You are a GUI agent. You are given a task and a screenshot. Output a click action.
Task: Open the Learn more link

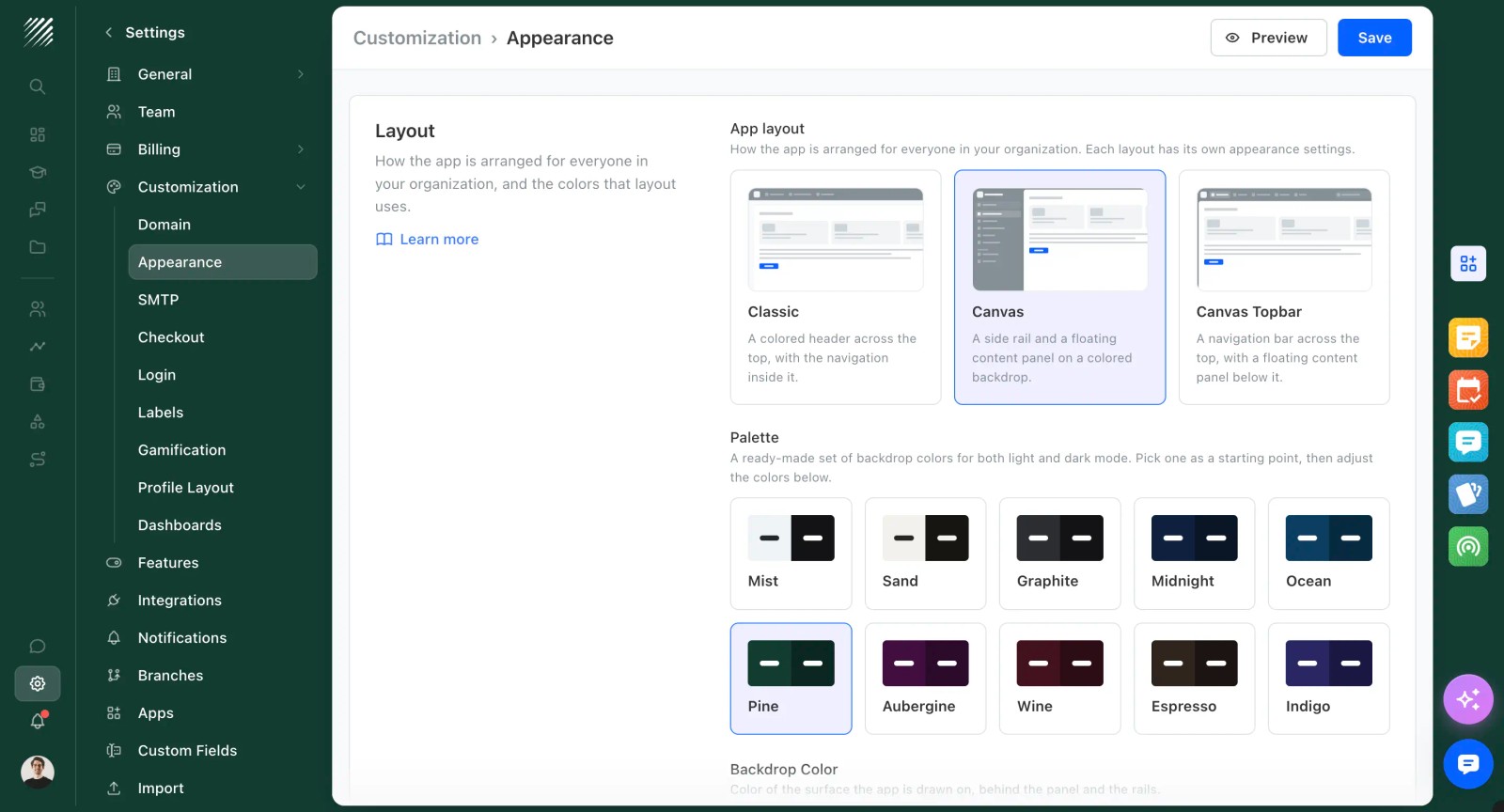point(428,240)
